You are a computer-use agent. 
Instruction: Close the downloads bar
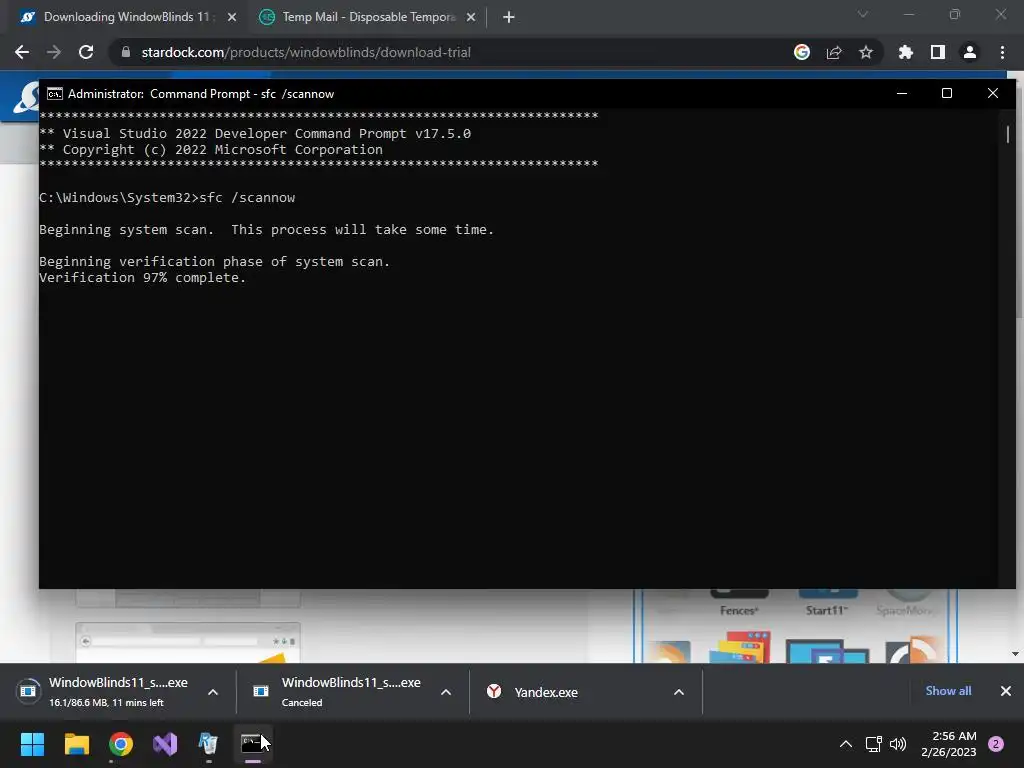click(1006, 691)
